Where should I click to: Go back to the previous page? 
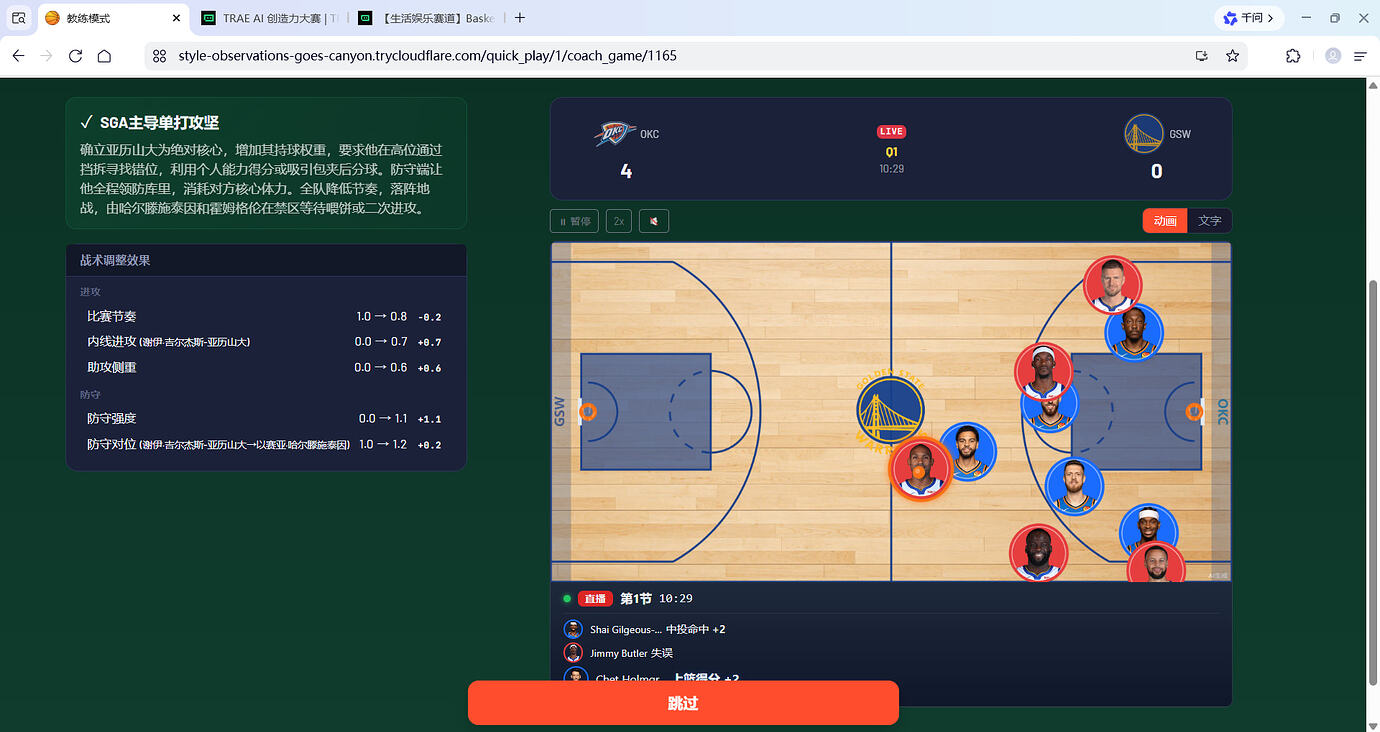(x=18, y=56)
